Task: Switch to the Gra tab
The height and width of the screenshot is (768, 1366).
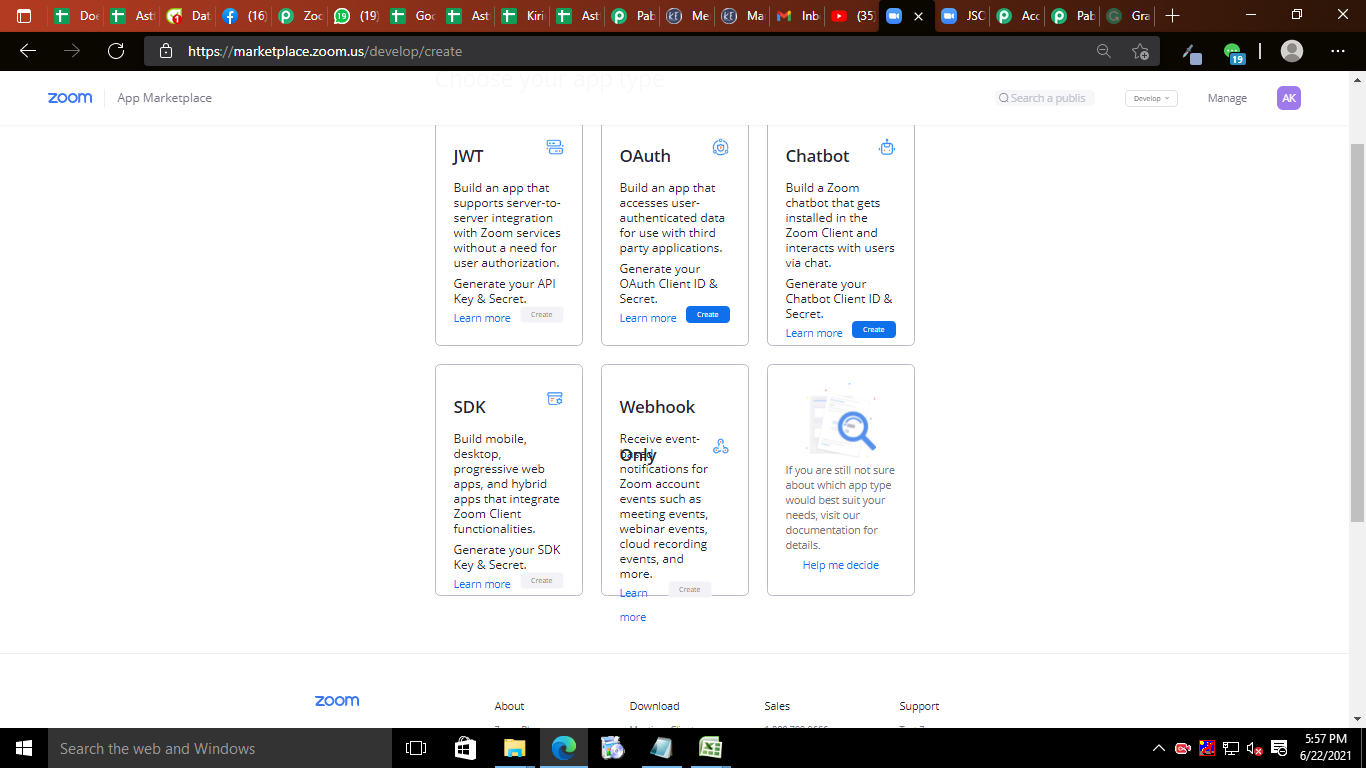Action: click(x=1128, y=16)
